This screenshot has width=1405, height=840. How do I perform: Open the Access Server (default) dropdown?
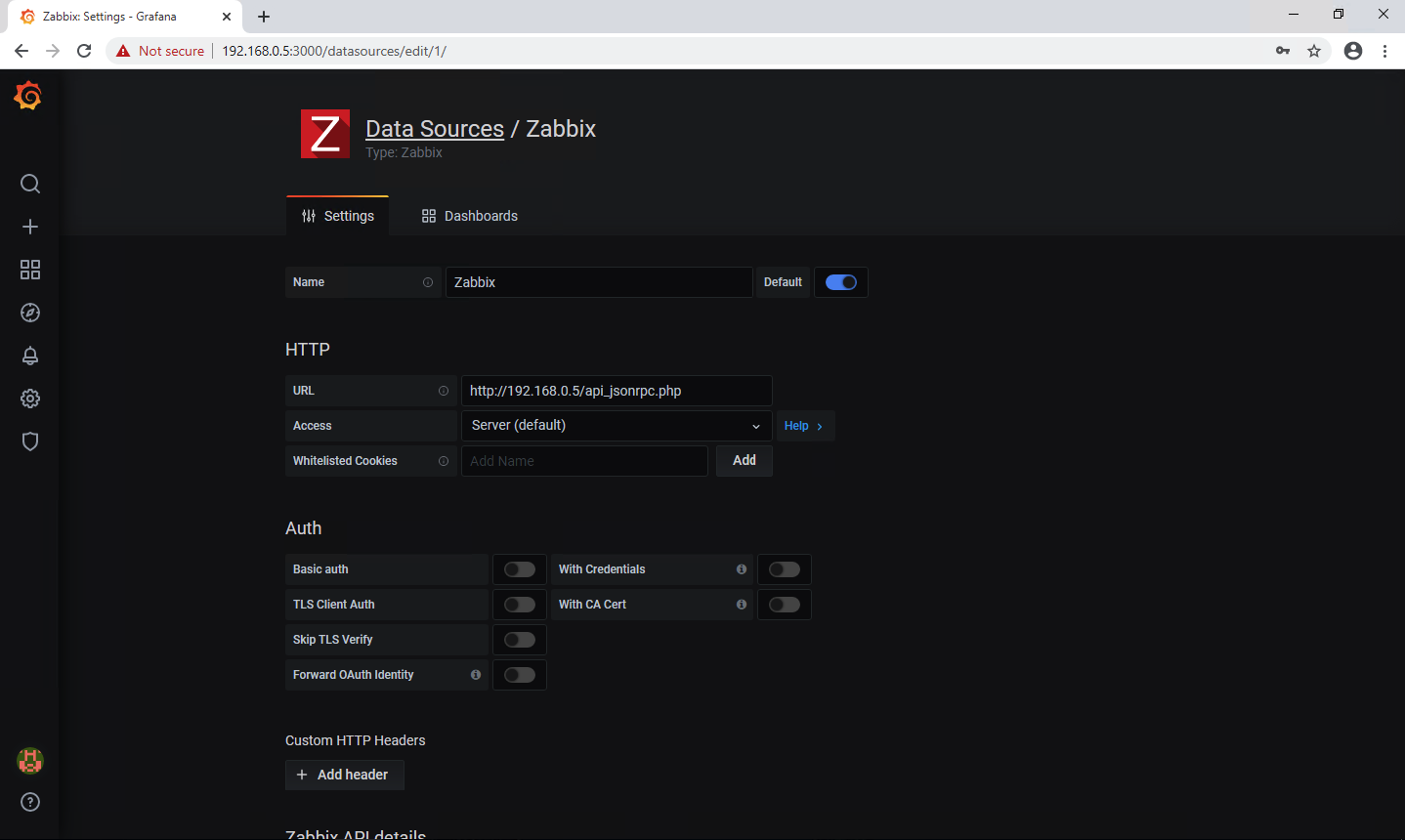click(617, 426)
